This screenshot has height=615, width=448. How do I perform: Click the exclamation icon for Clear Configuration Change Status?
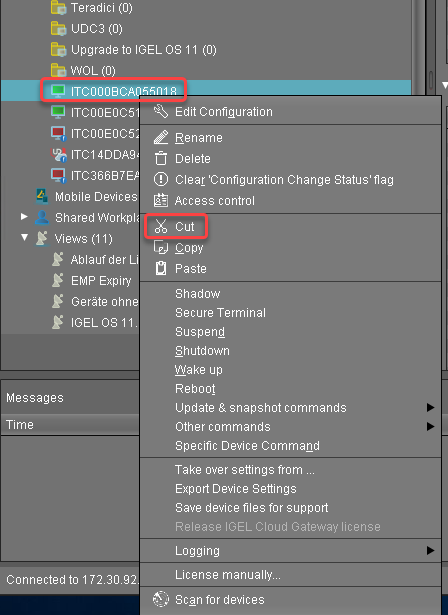click(160, 179)
